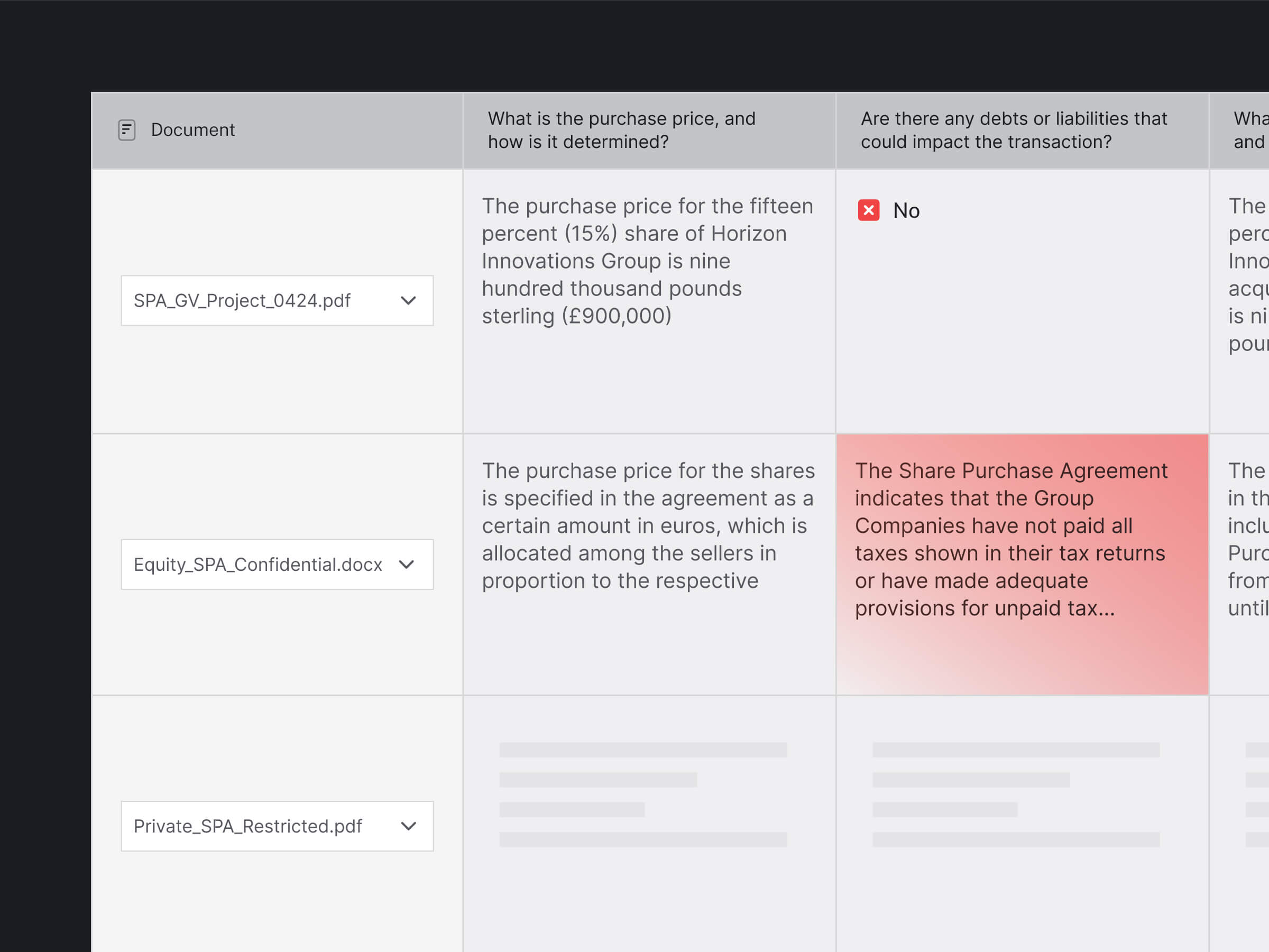Click the No answer text

coord(906,211)
